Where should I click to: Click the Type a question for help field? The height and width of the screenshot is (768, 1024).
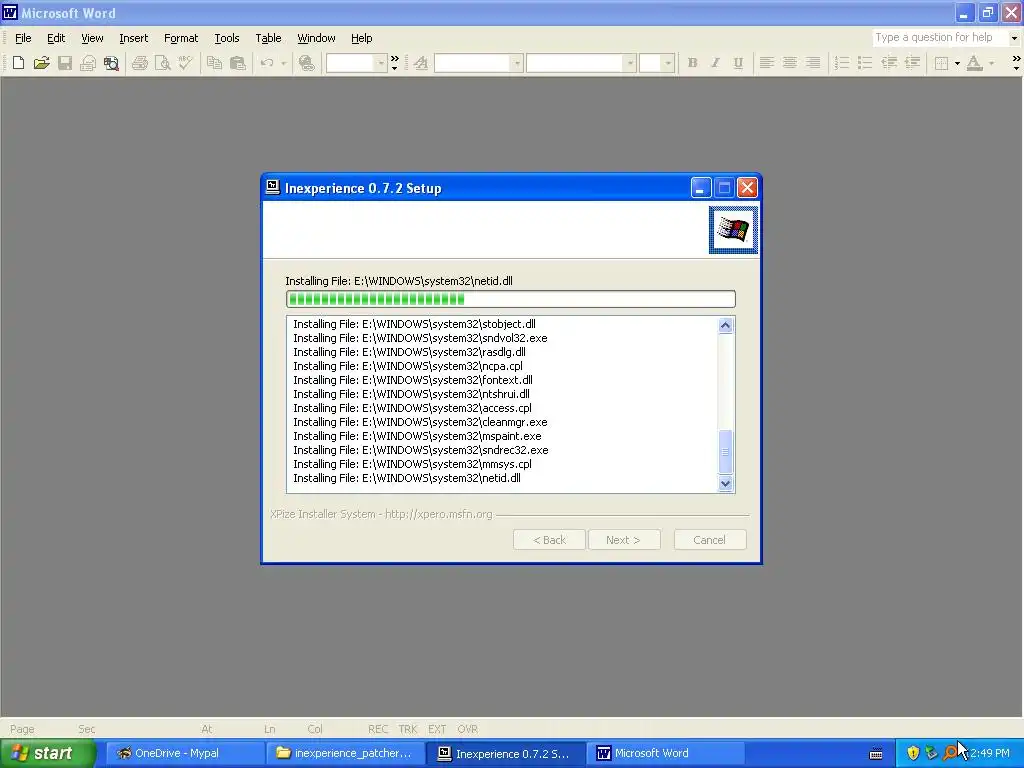point(940,38)
